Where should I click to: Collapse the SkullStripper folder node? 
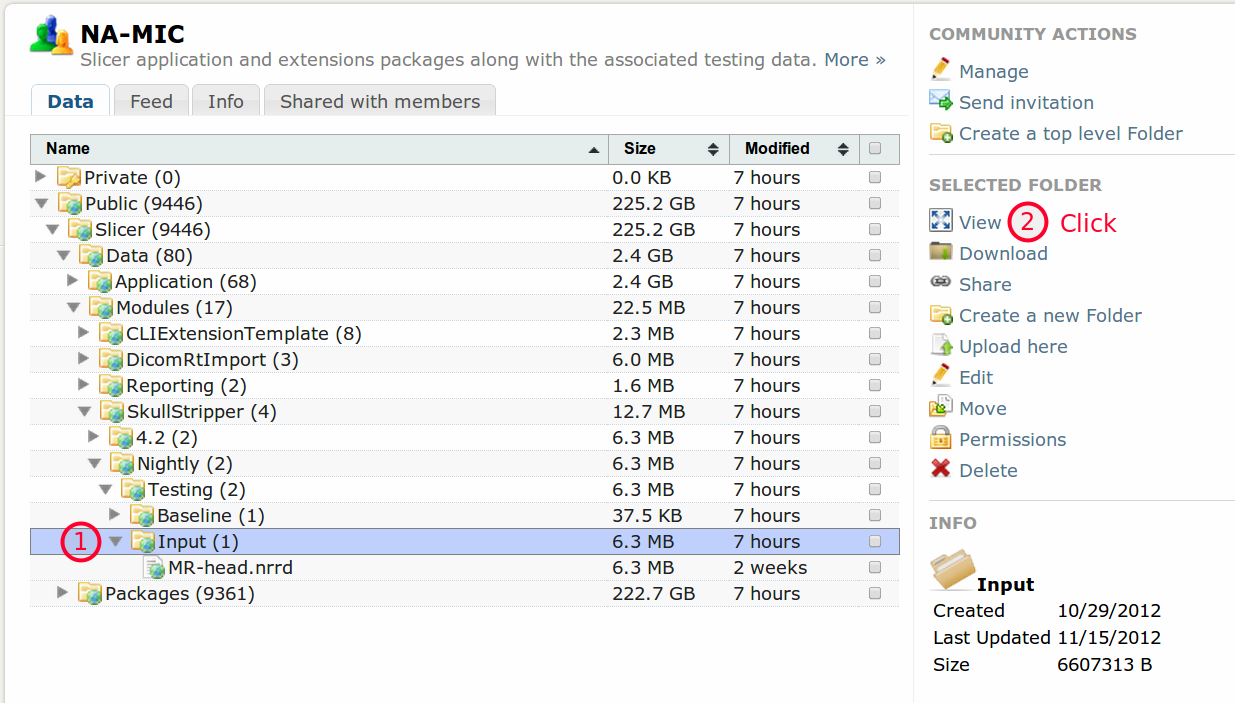(x=84, y=411)
